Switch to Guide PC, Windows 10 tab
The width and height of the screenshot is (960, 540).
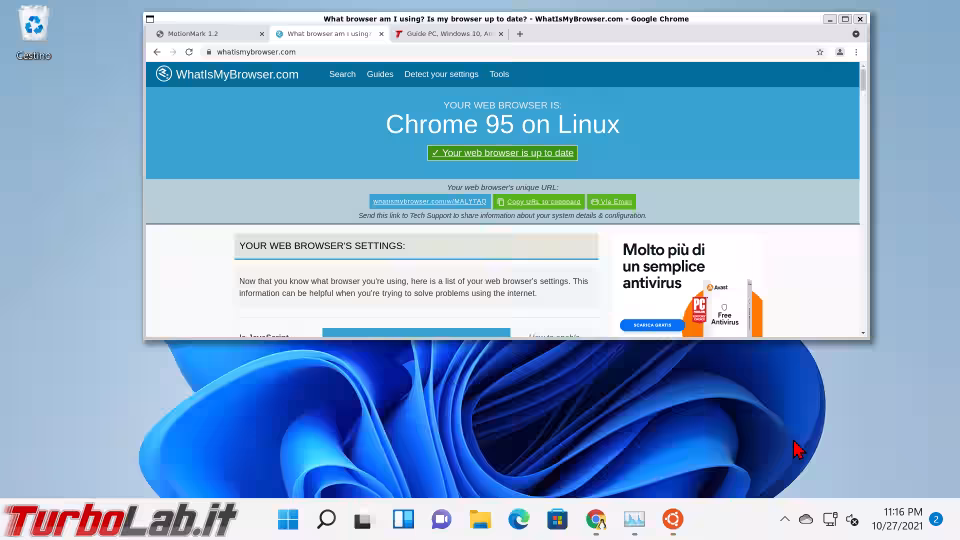[449, 34]
